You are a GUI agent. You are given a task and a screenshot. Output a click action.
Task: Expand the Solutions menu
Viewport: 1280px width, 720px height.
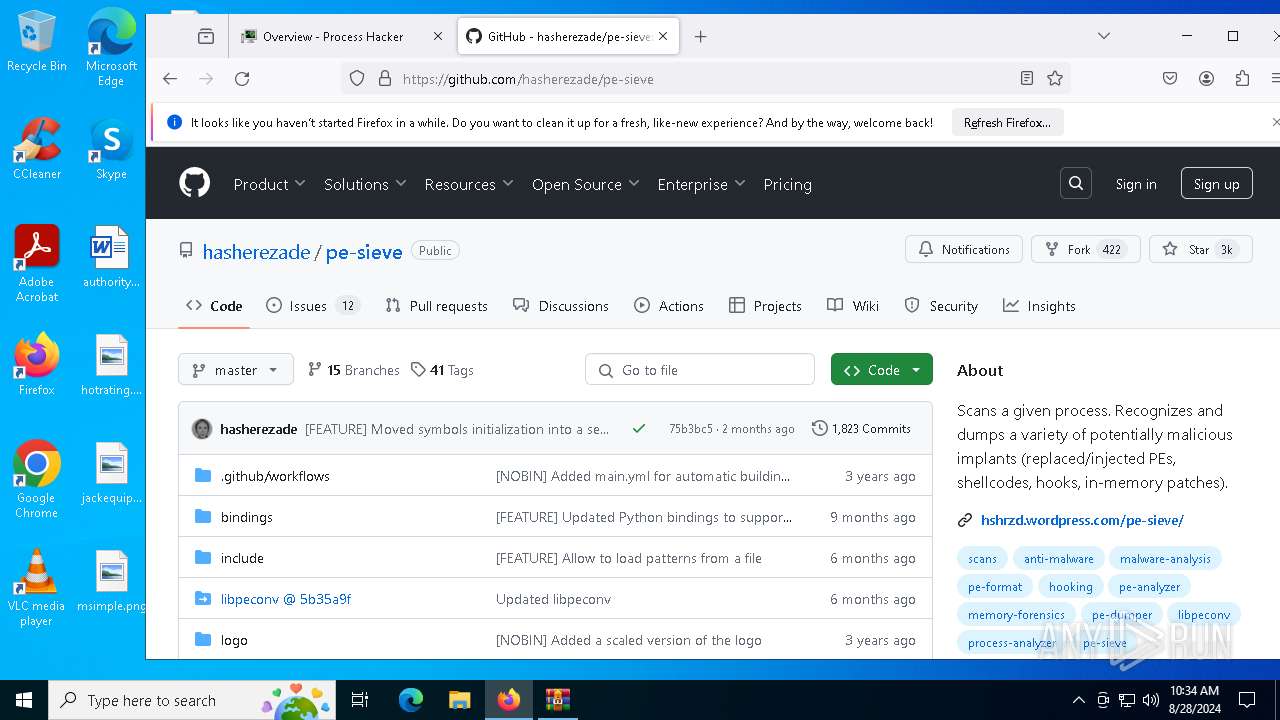pyautogui.click(x=365, y=184)
